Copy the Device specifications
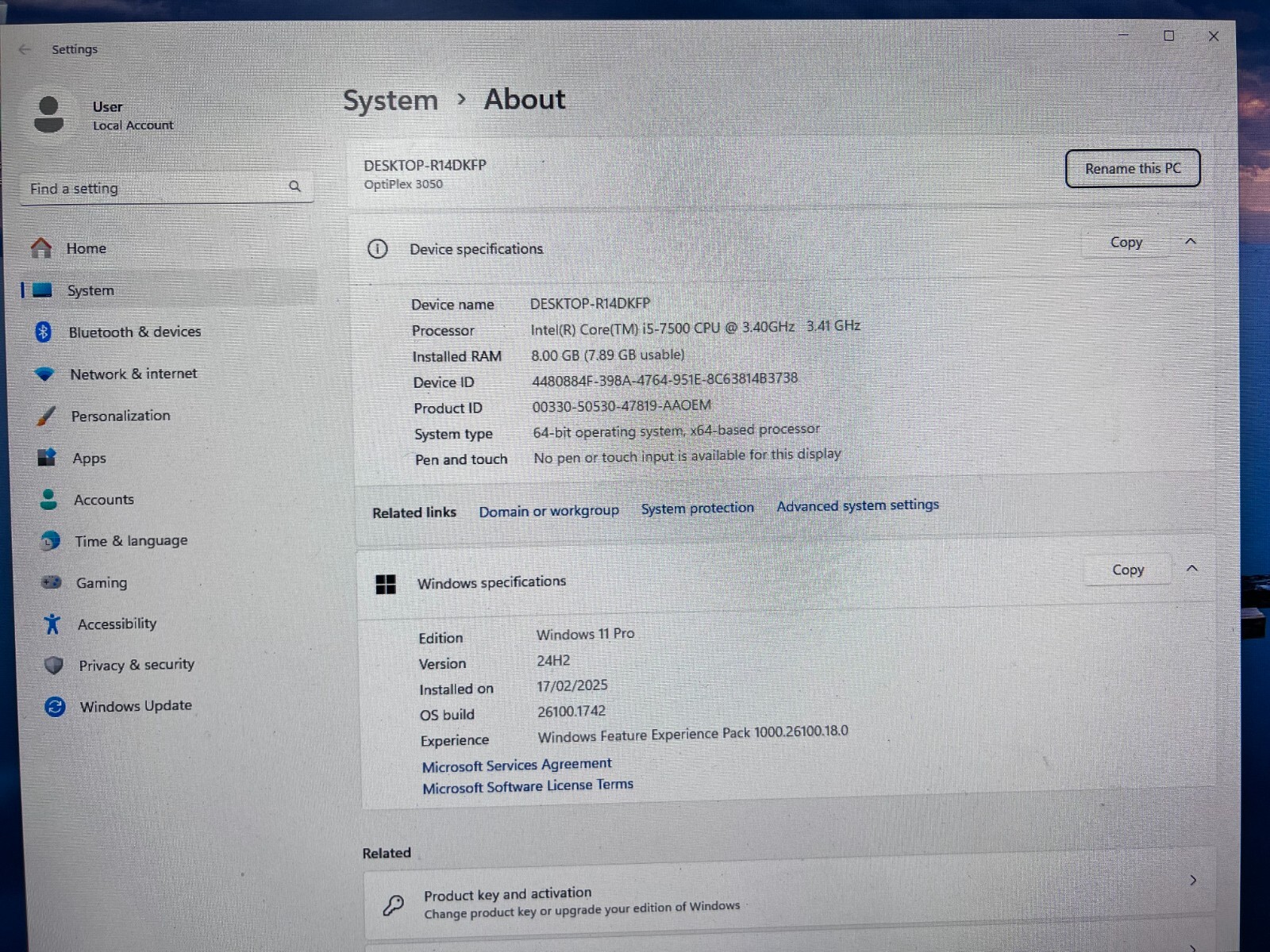The height and width of the screenshot is (952, 1270). 1126,242
